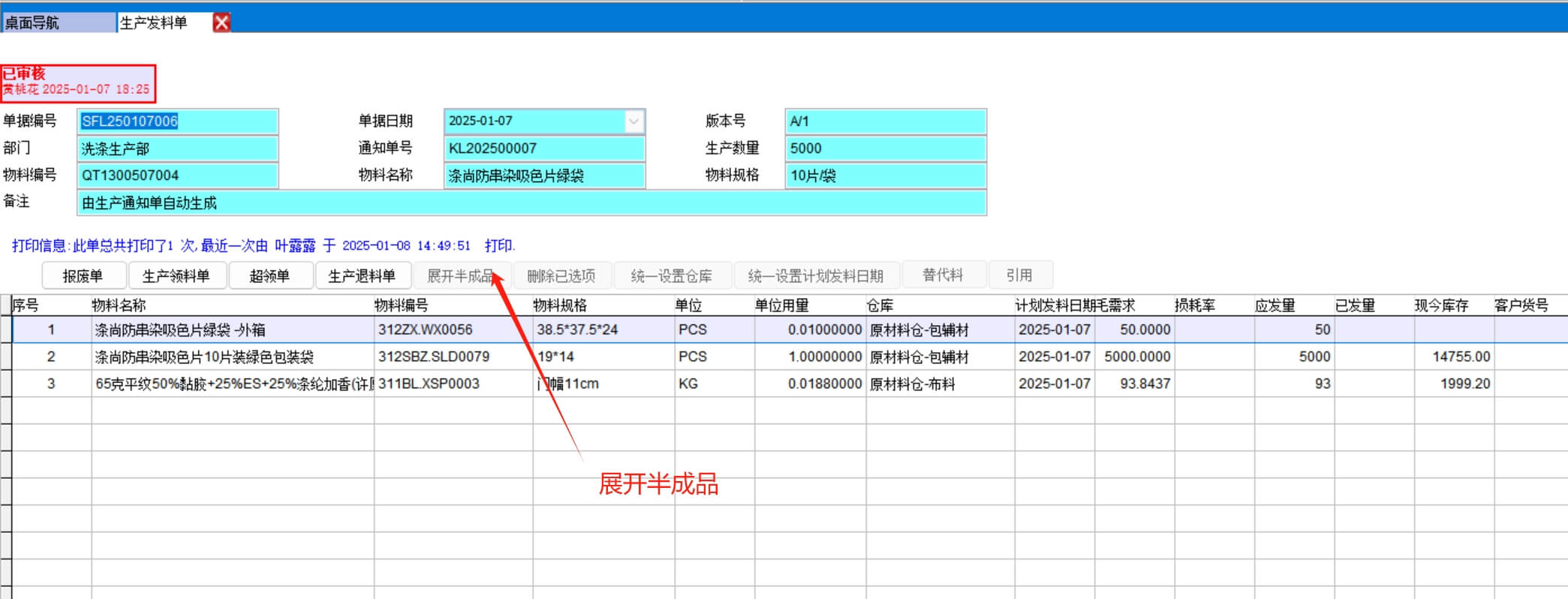Screen dimensions: 1568x599
Task: Click 统一设置计划发料日期 button
Action: tap(815, 276)
